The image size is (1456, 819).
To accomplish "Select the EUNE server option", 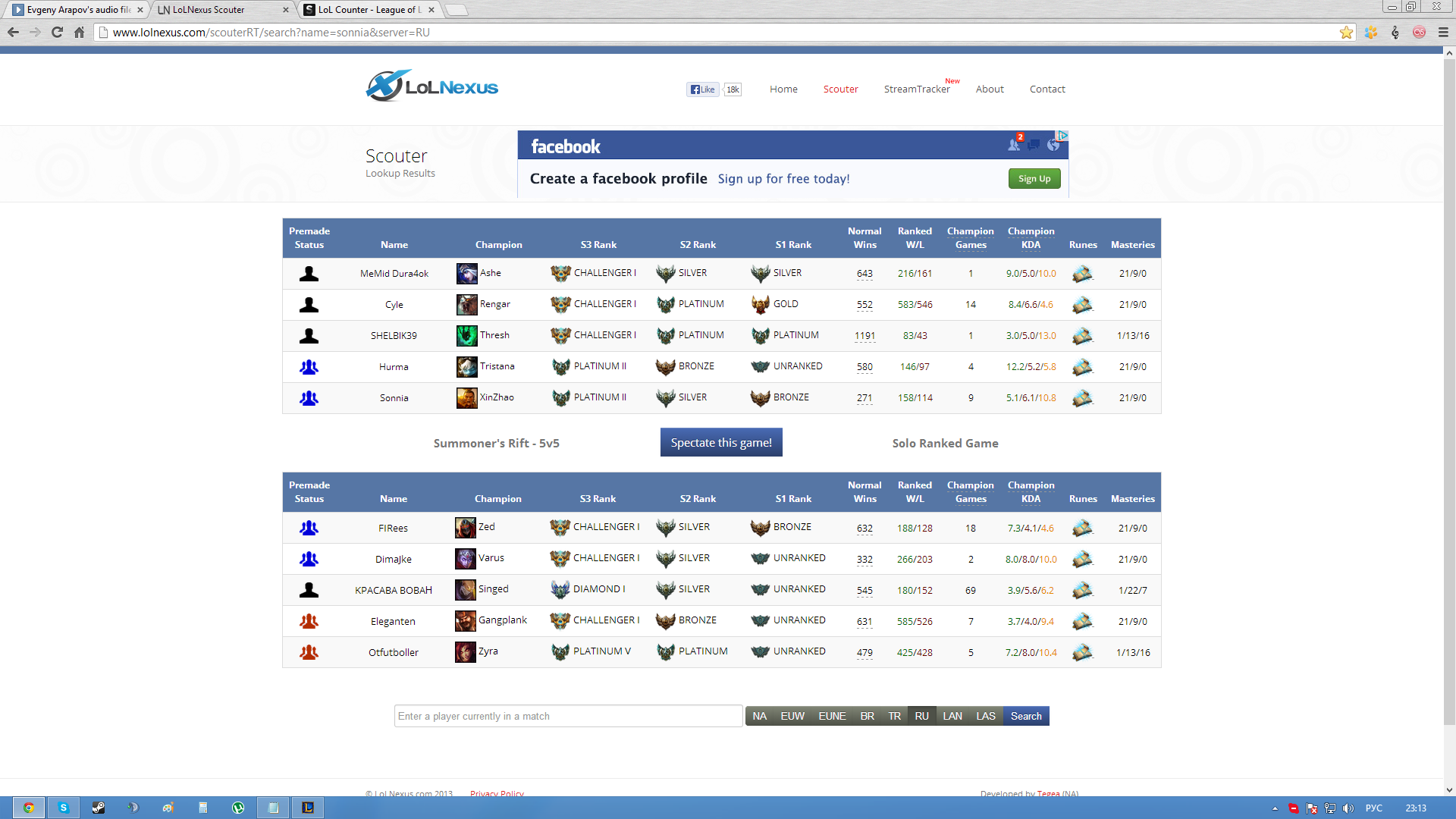I will coord(832,716).
